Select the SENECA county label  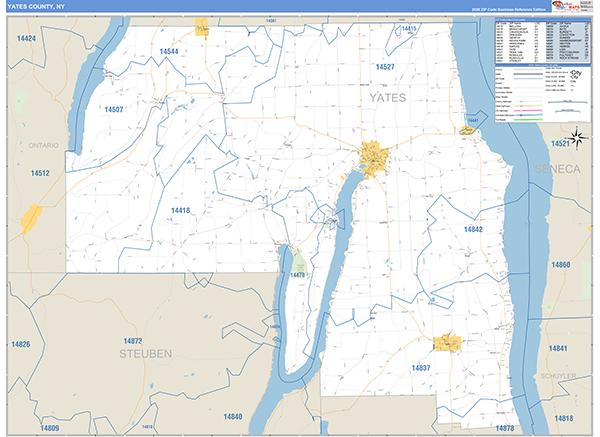click(558, 169)
